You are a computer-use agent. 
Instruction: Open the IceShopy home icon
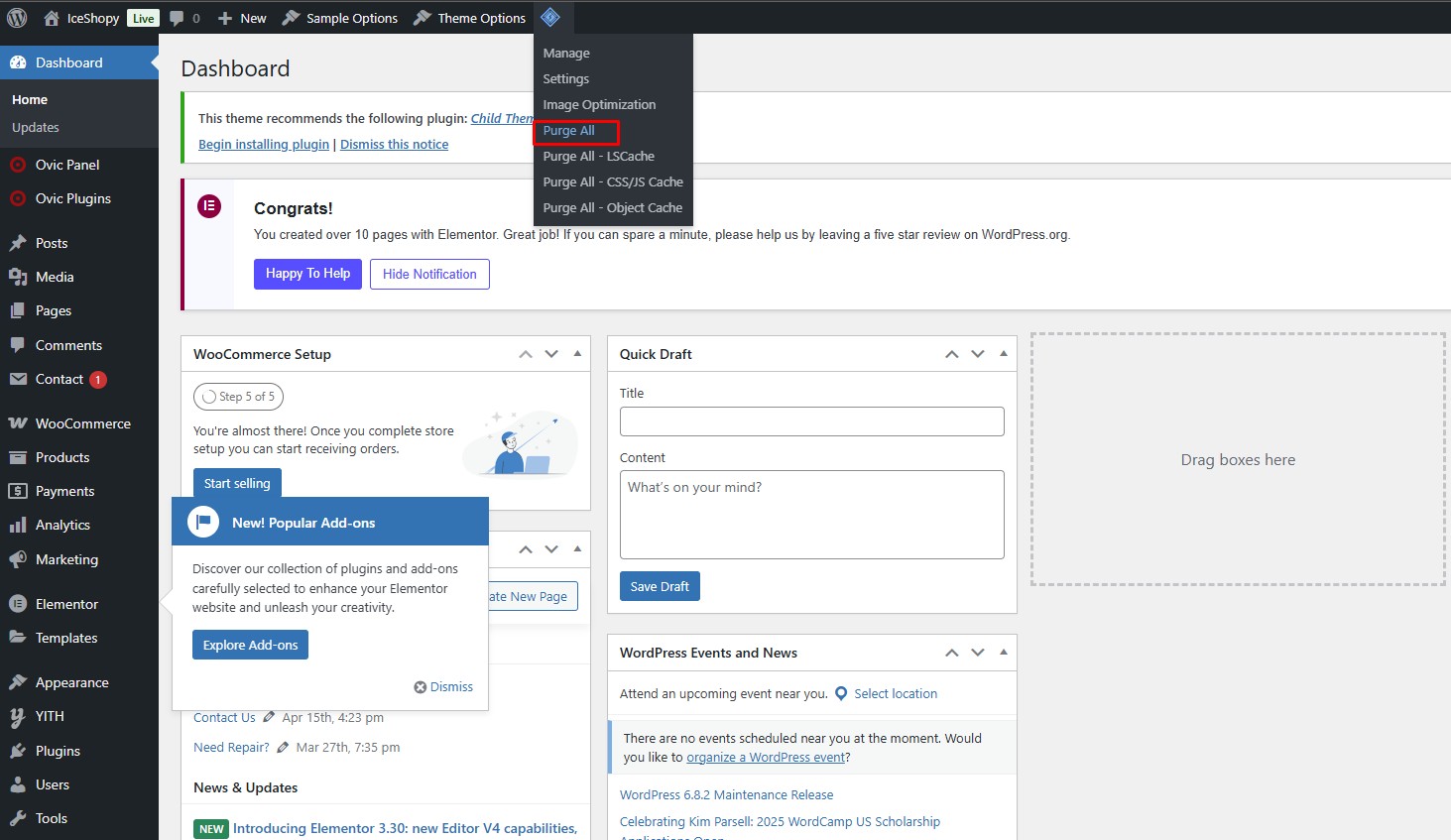pos(52,18)
